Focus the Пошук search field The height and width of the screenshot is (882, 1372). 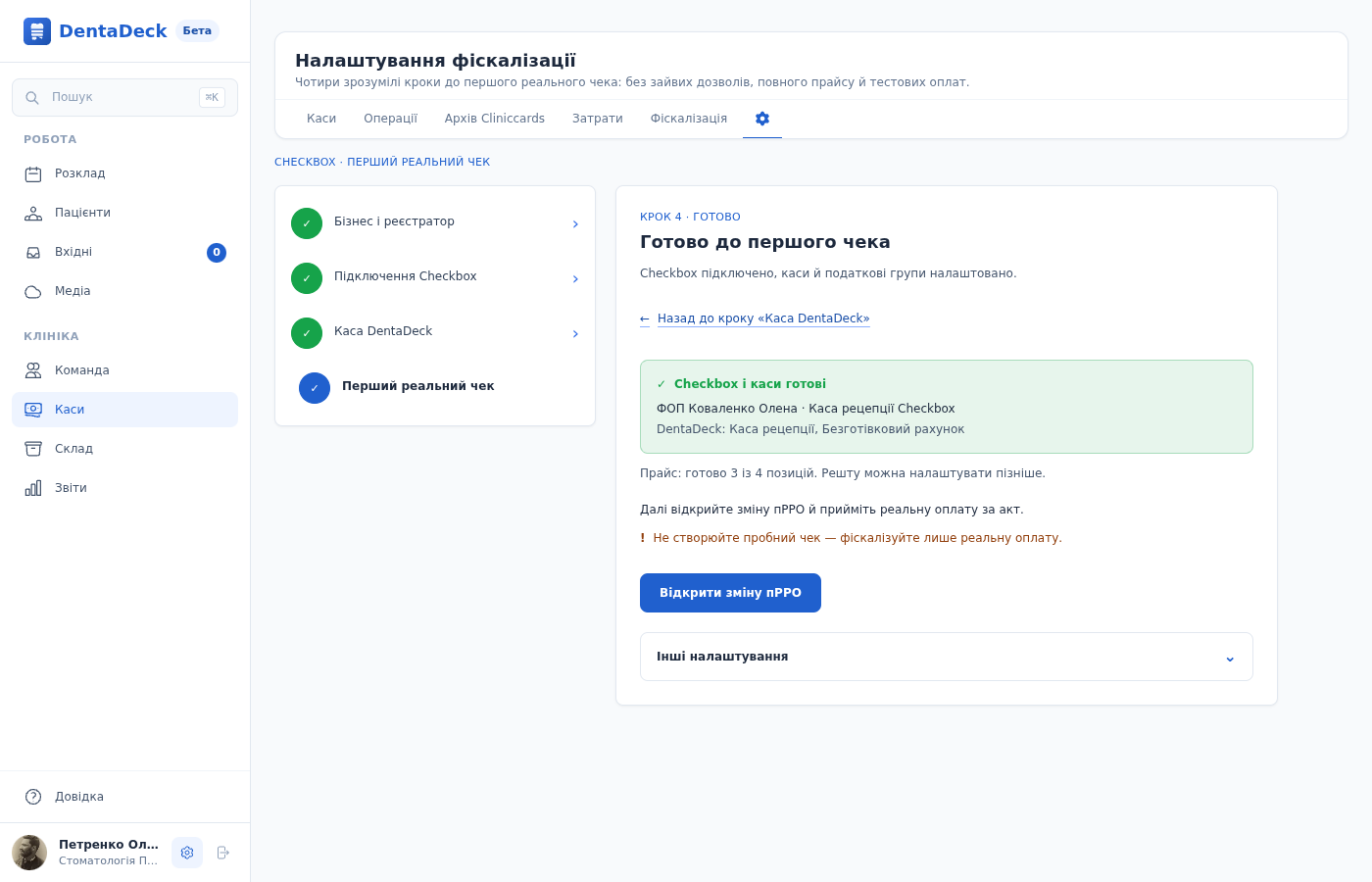124,97
